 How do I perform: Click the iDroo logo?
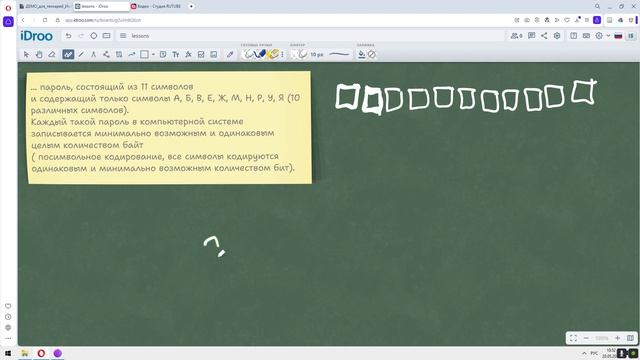[36, 36]
